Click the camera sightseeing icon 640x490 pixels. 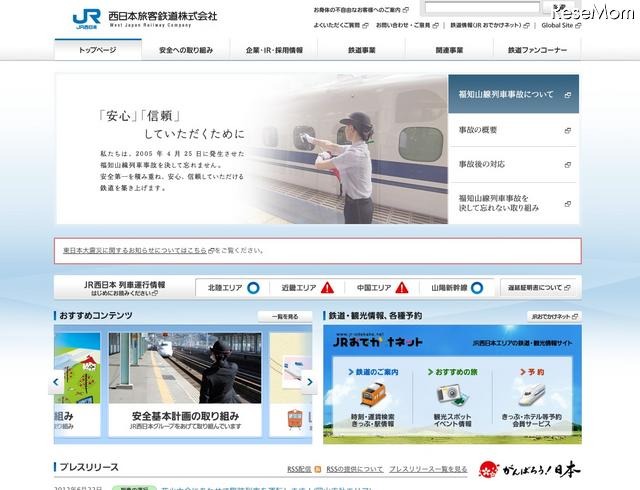[452, 395]
